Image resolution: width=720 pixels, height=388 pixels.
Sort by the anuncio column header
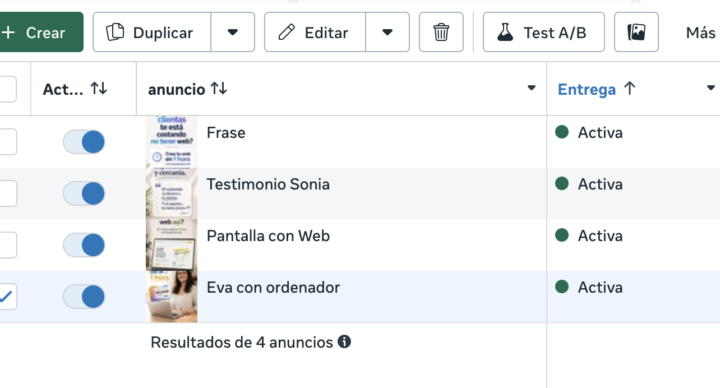click(187, 89)
